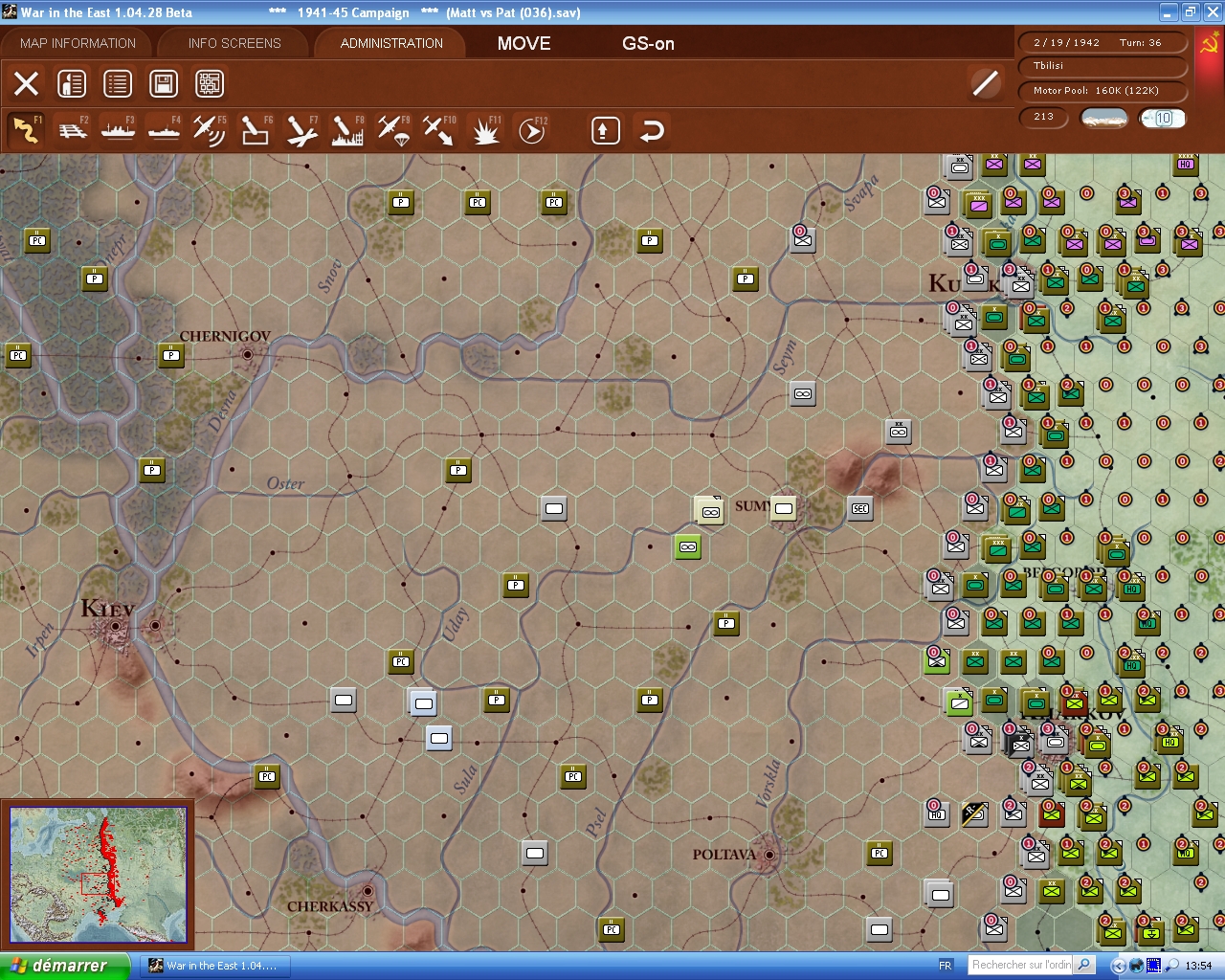This screenshot has height=980, width=1225.
Task: Select the F4 amphibious ship icon
Action: (164, 130)
